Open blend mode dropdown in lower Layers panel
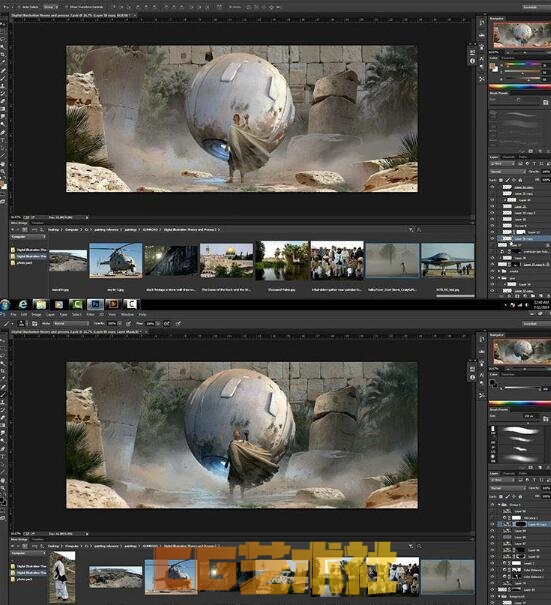 [508, 488]
